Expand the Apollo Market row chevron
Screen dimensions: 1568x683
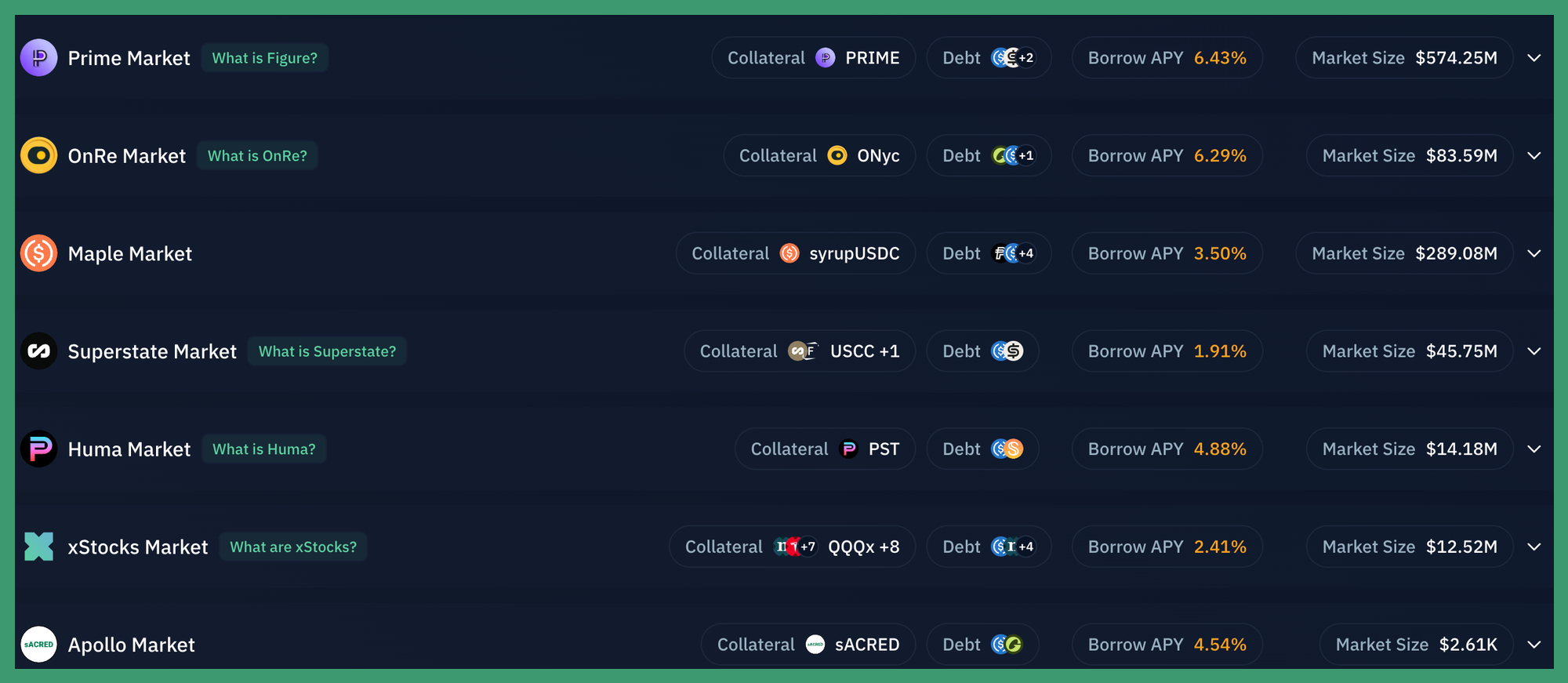pyautogui.click(x=1534, y=645)
